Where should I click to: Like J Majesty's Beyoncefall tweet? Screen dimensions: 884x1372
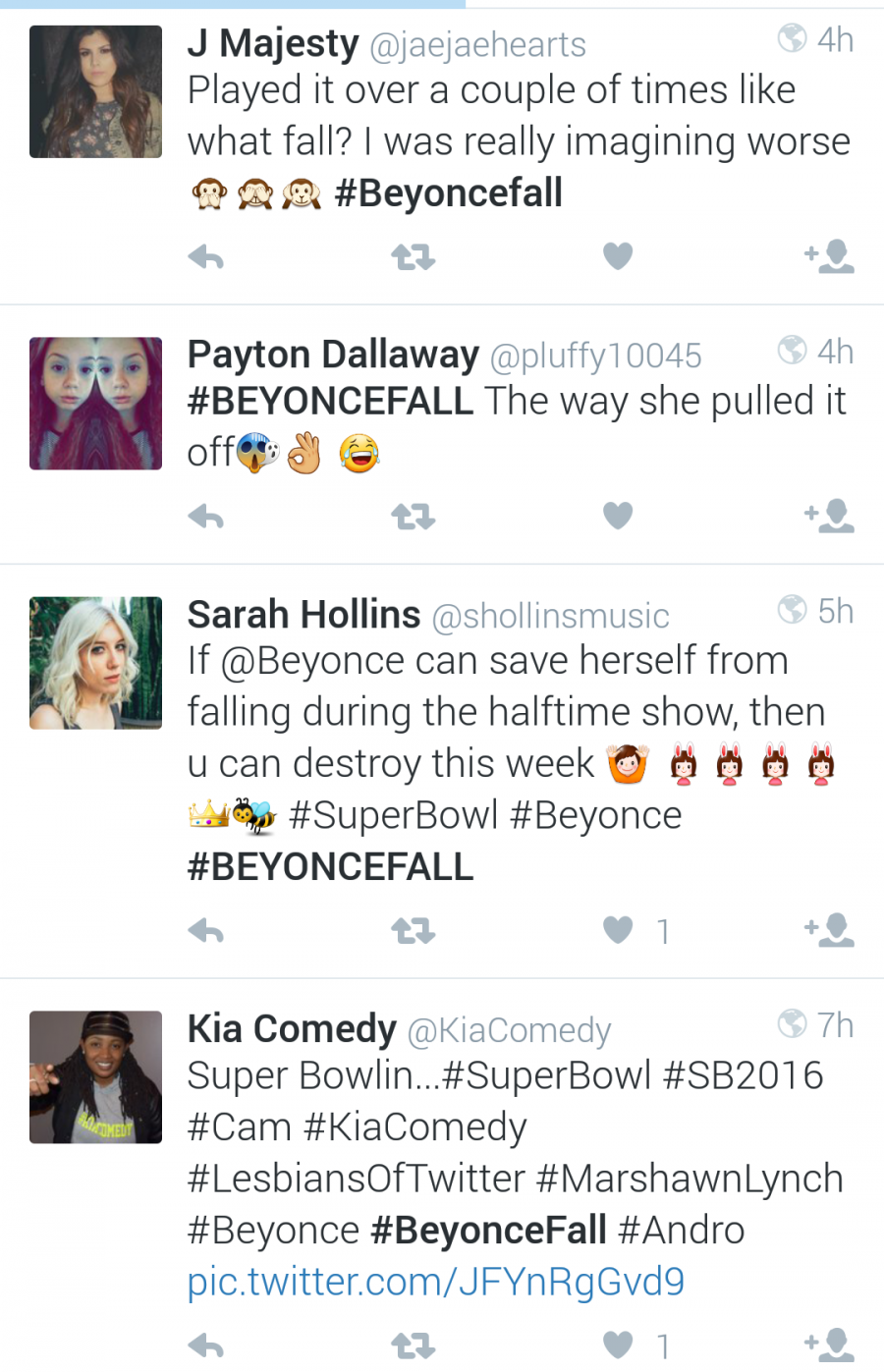point(618,256)
